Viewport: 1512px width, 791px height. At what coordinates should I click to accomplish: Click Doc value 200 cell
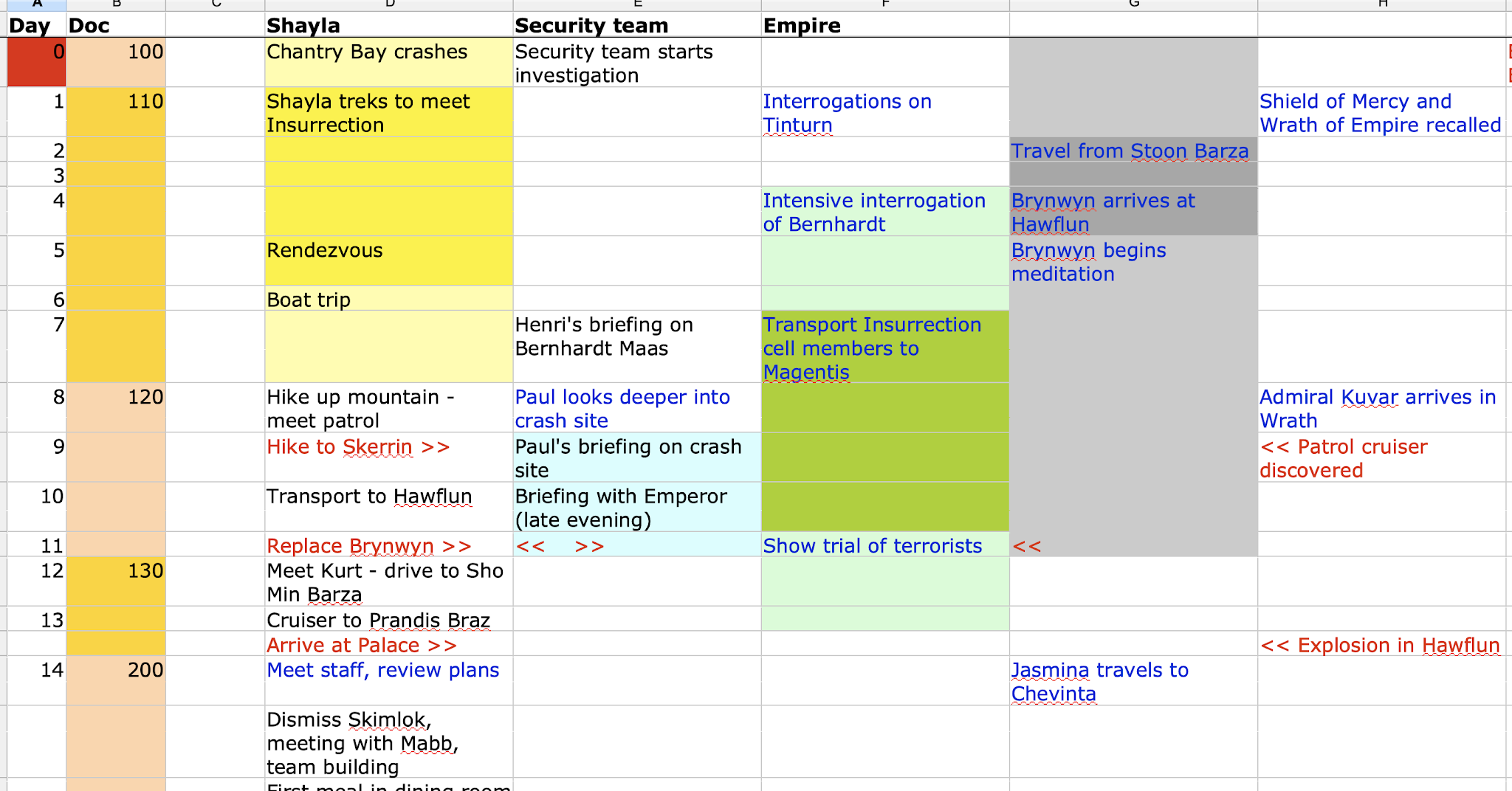(x=116, y=680)
